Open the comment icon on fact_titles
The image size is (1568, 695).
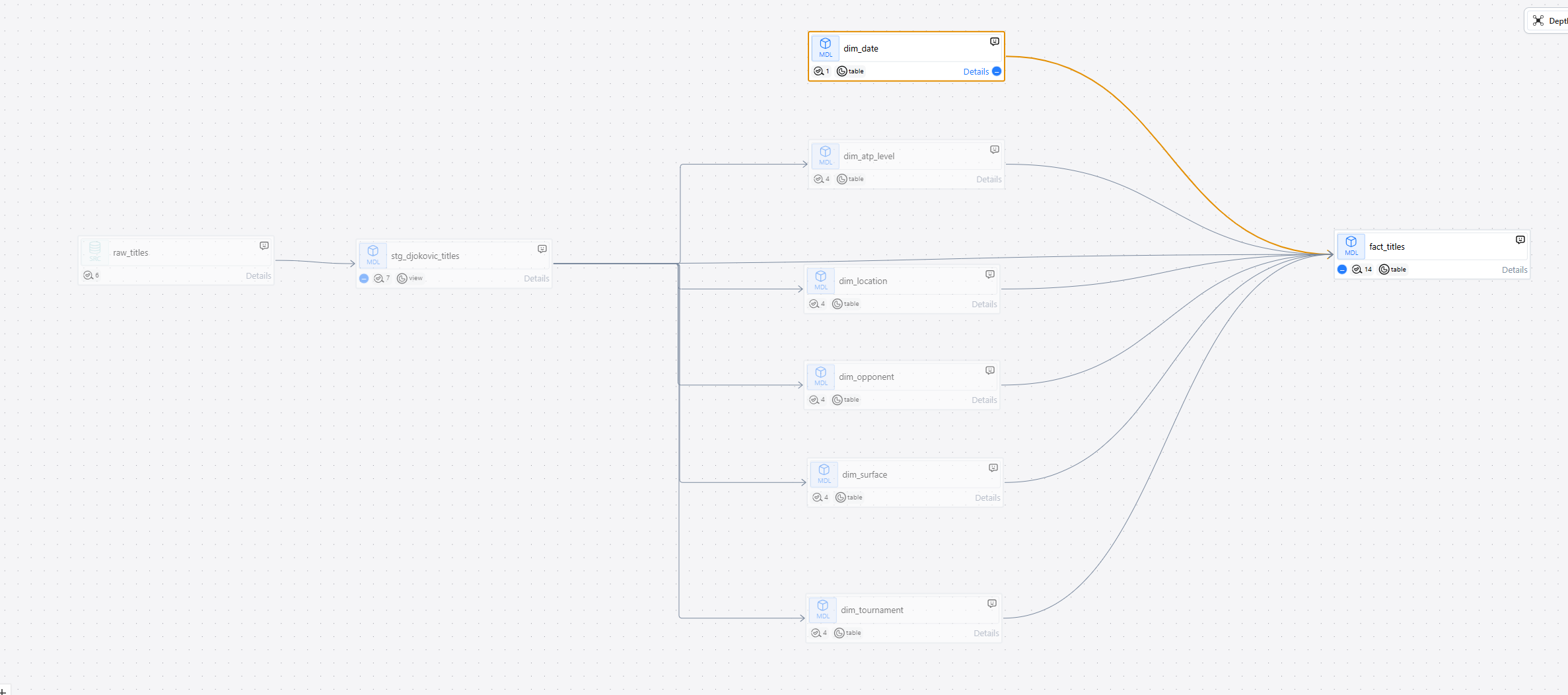click(1520, 240)
